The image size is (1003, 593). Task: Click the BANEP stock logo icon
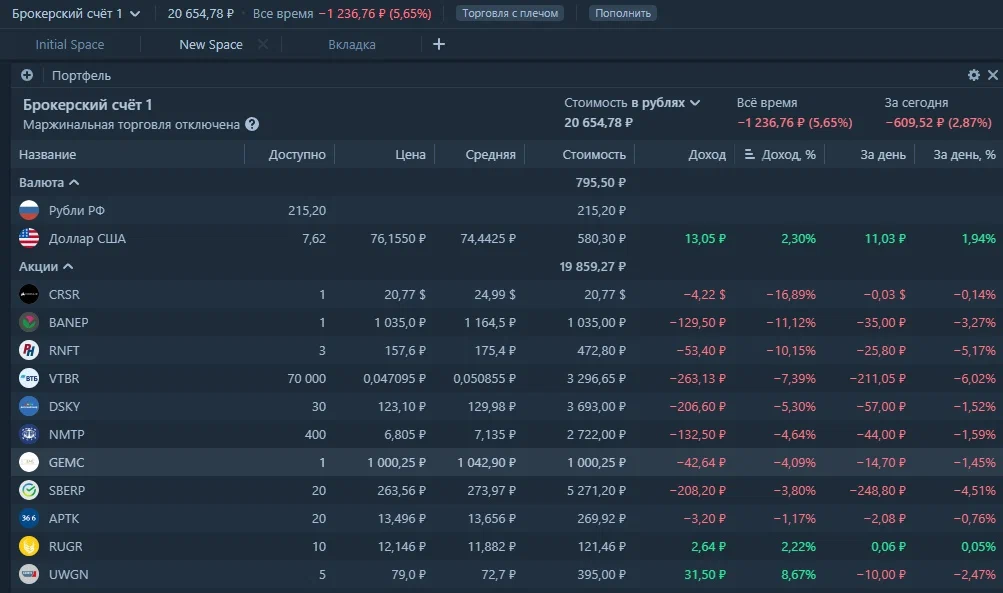point(29,322)
